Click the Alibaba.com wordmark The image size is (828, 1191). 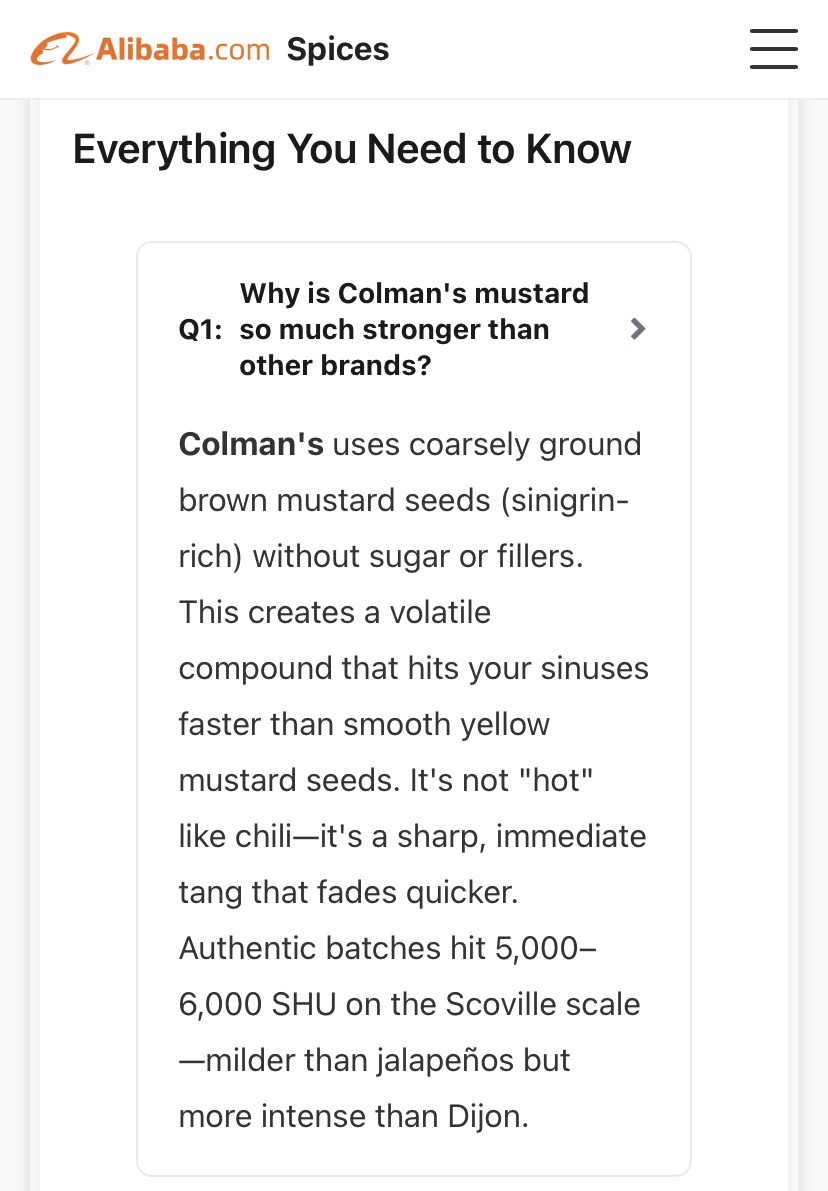183,49
